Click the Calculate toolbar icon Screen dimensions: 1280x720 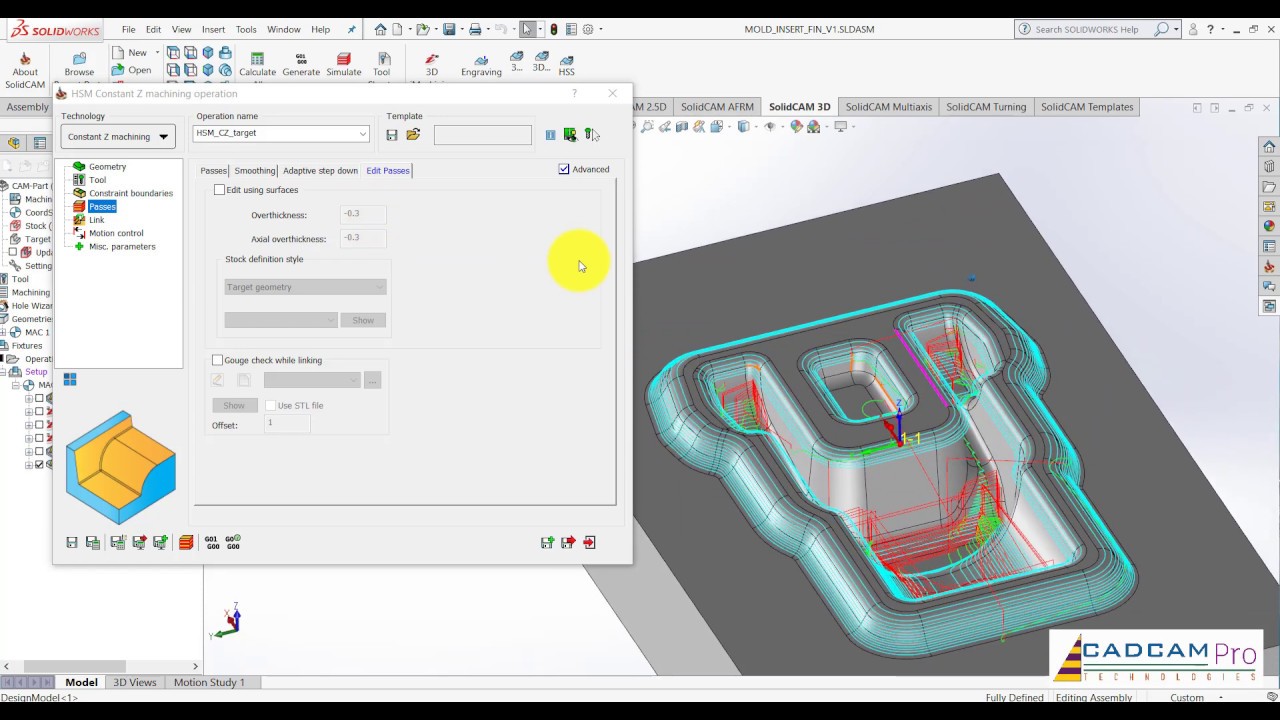(x=257, y=64)
